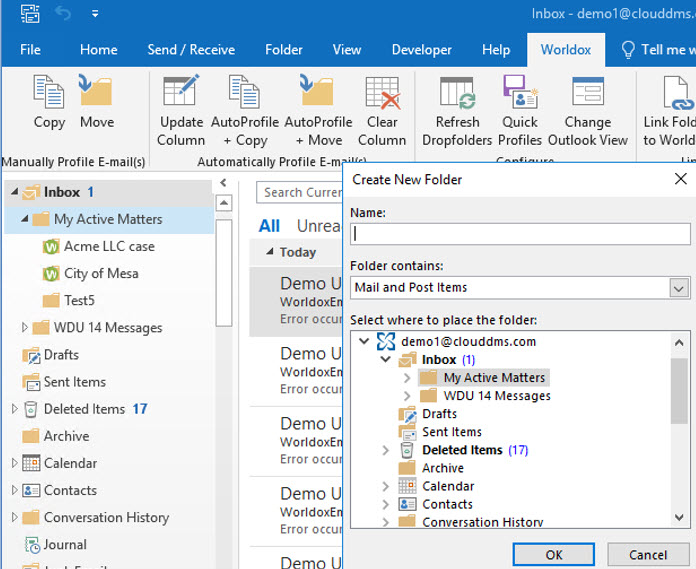Click the Update Column ribbon button
Screen dimensions: 696x569
click(181, 111)
